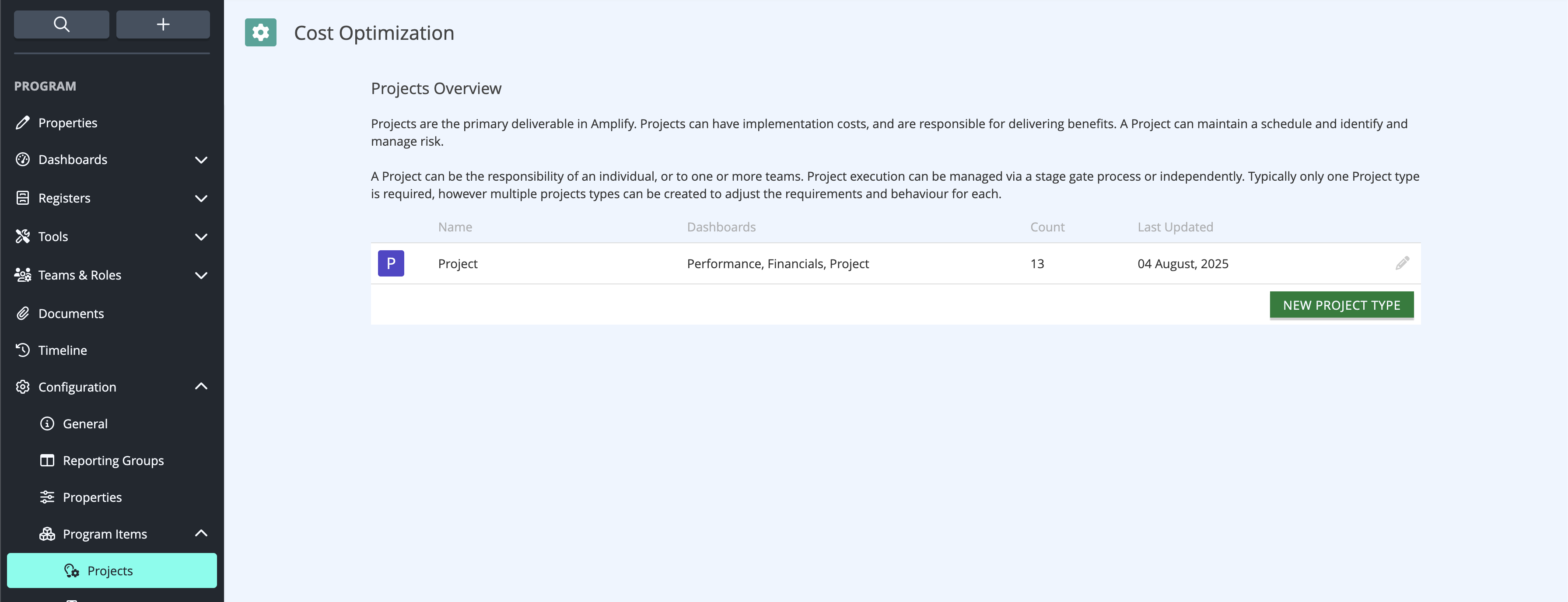The width and height of the screenshot is (1568, 602).
Task: Collapse the Configuration section
Action: point(201,386)
